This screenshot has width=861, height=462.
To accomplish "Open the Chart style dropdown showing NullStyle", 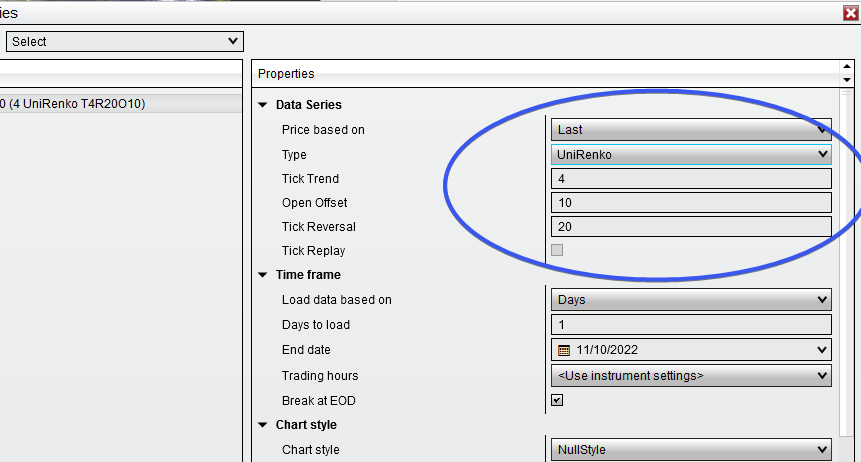I will pos(691,449).
